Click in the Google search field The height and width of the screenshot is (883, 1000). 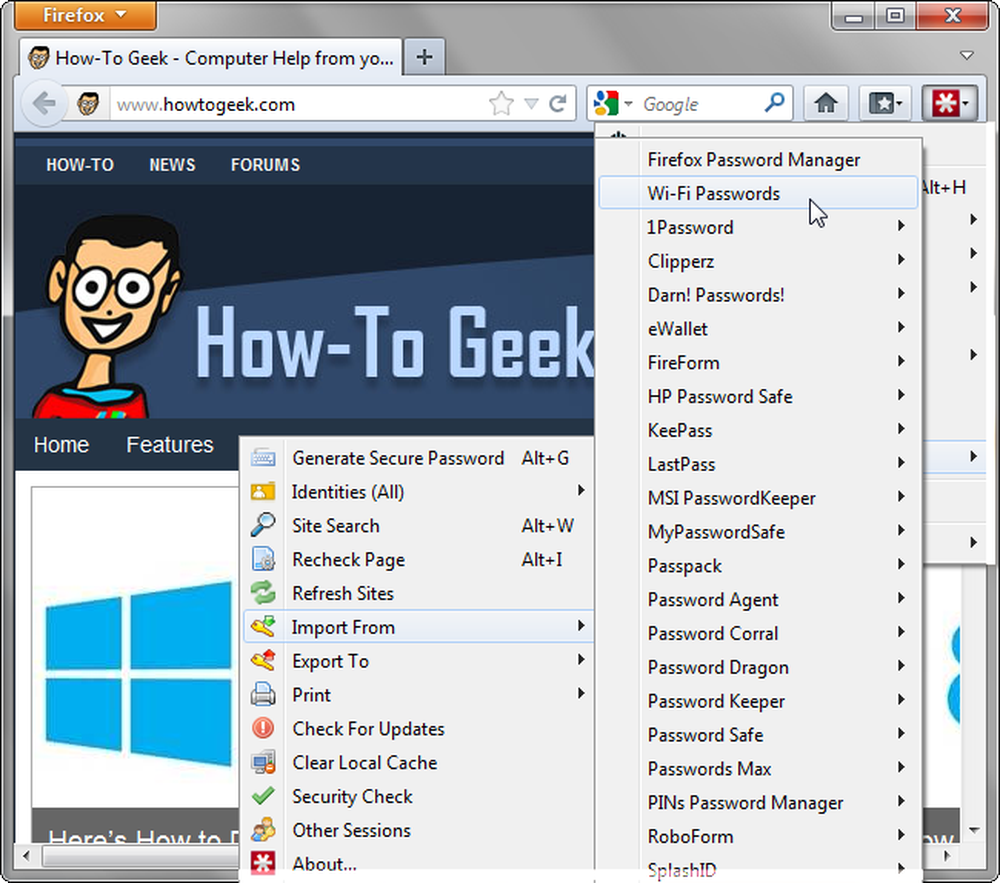pos(698,103)
